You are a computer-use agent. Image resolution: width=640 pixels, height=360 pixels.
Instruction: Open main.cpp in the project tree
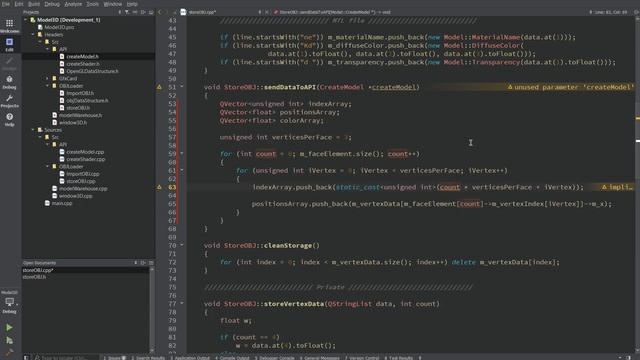coord(62,203)
